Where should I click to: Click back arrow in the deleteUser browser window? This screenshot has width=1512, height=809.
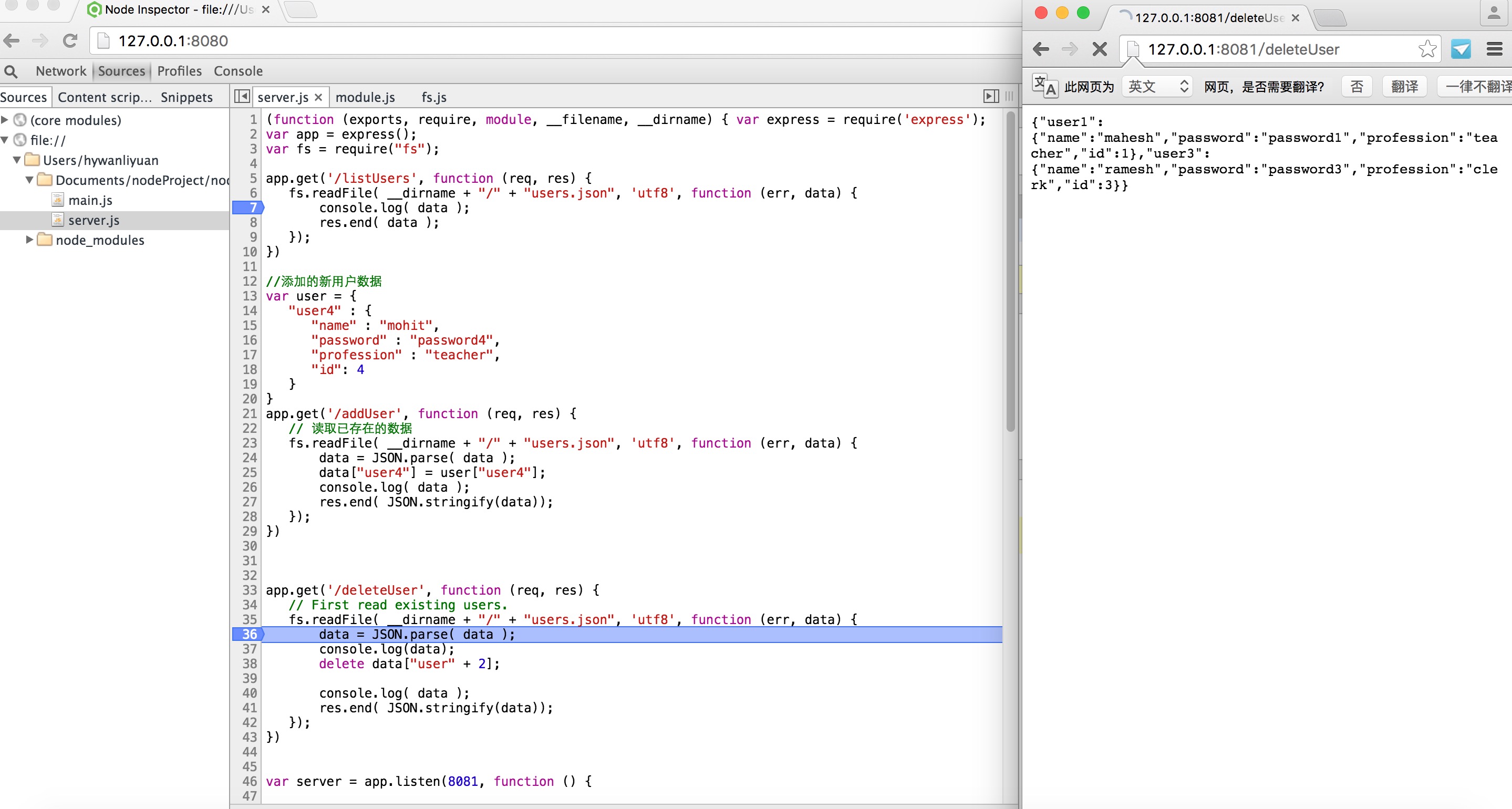(x=1041, y=49)
